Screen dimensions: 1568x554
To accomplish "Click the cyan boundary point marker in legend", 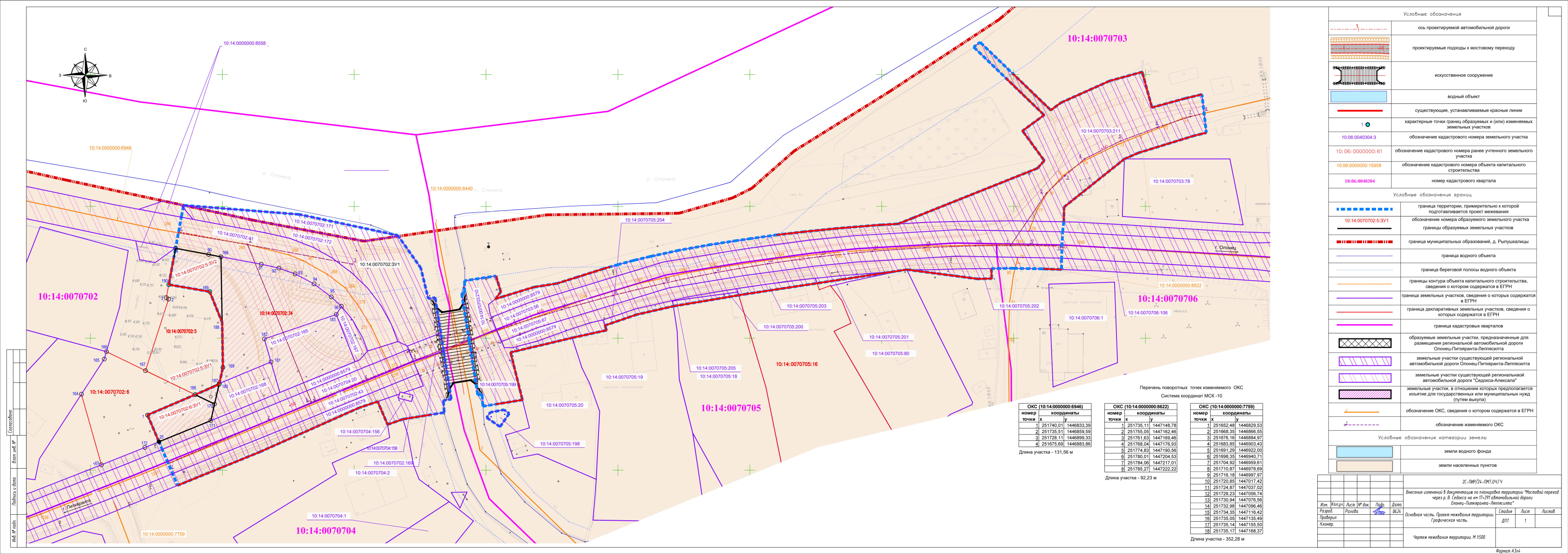I will click(1367, 124).
